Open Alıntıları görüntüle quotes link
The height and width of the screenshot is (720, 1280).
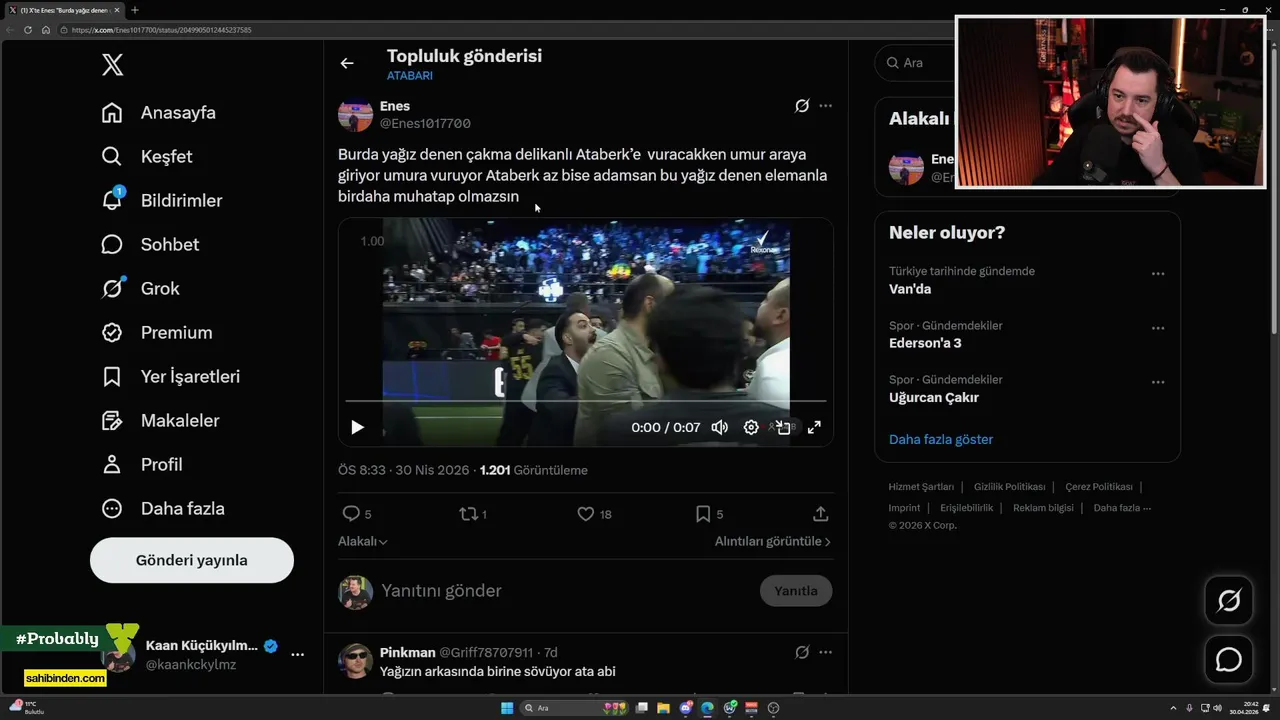tap(772, 541)
